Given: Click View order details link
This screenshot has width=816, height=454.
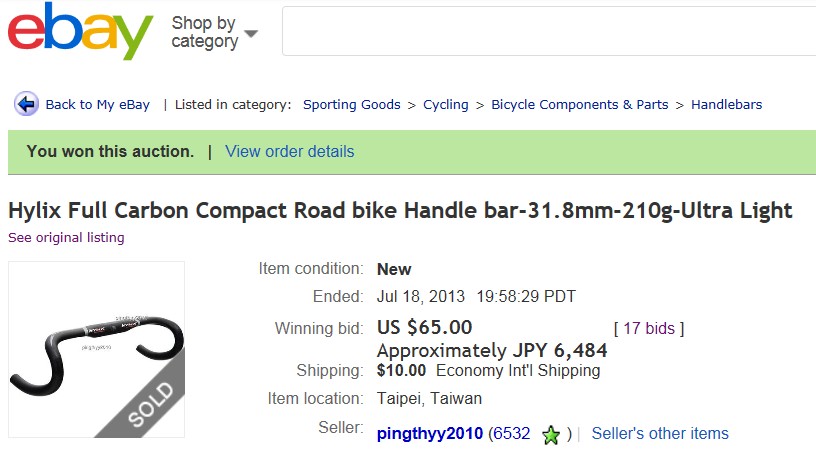Looking at the screenshot, I should (x=290, y=152).
